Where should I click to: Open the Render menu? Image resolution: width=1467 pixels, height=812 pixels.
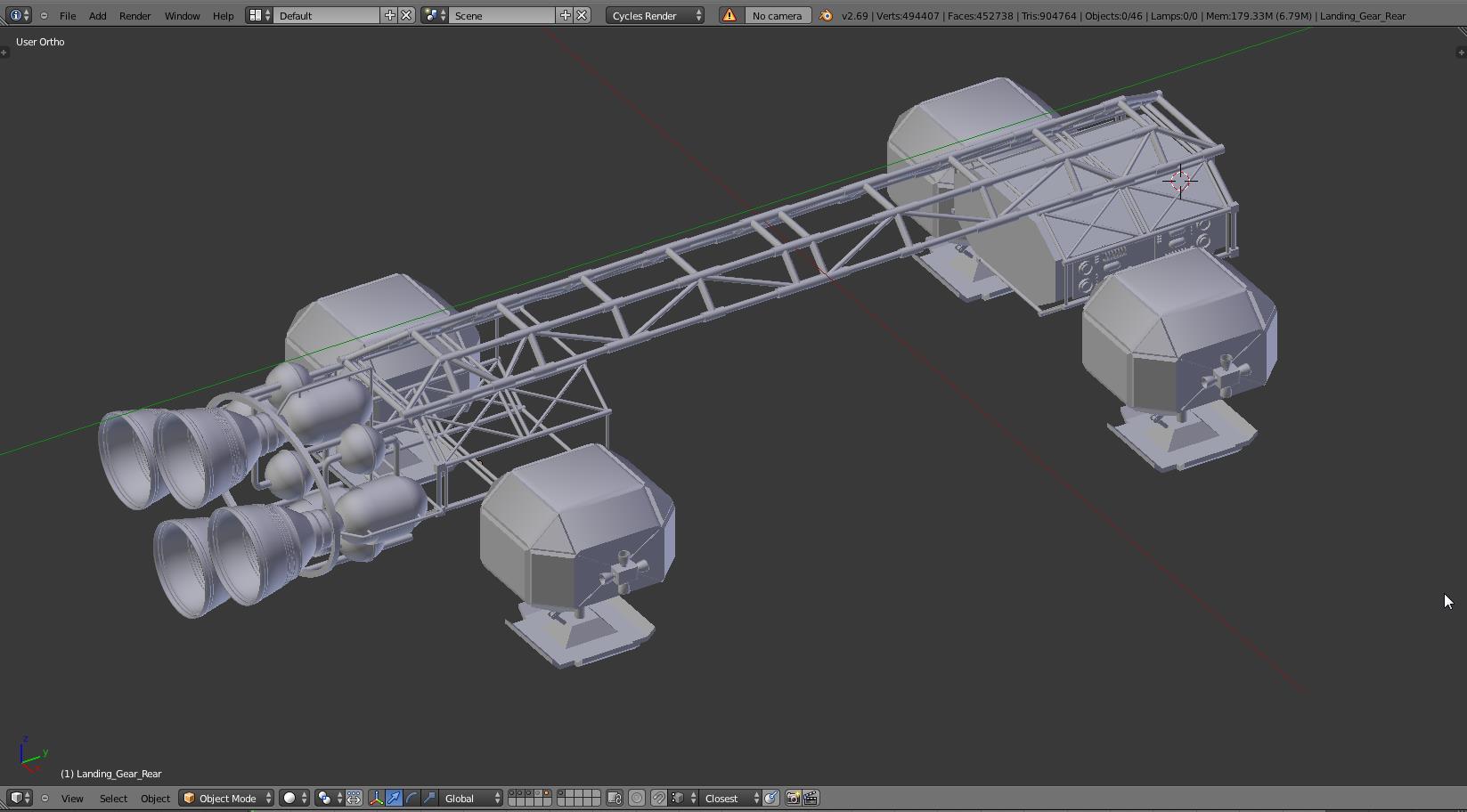click(134, 16)
